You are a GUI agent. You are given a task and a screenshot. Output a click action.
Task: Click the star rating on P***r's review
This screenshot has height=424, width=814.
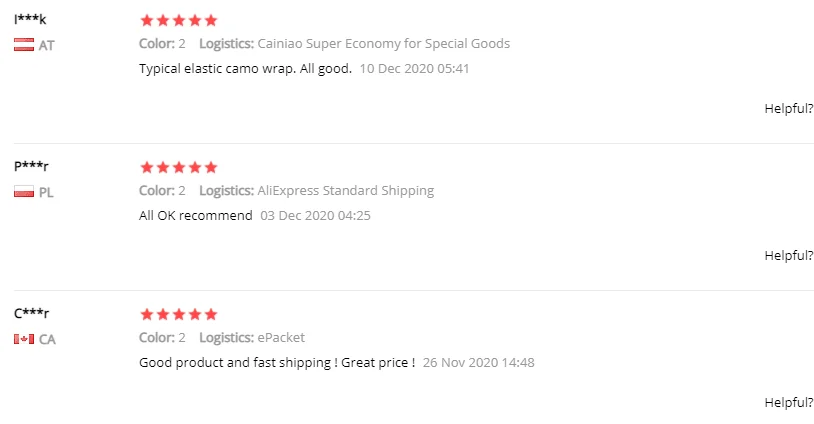pos(178,167)
